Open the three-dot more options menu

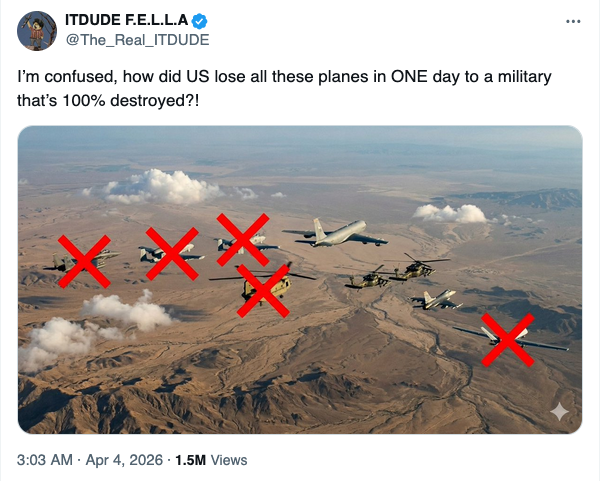point(572,21)
